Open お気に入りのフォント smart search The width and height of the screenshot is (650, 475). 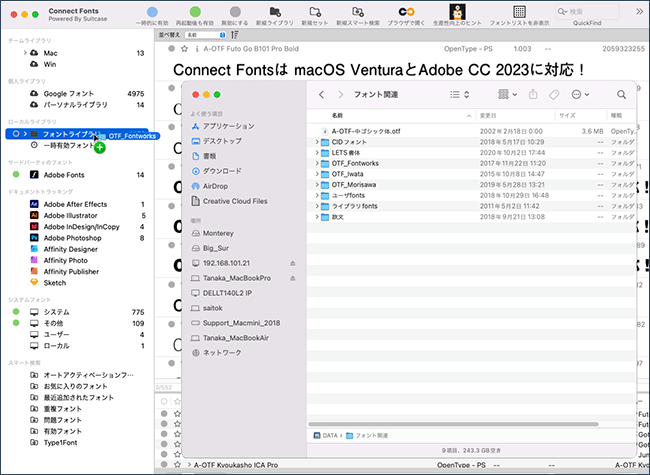(75, 386)
